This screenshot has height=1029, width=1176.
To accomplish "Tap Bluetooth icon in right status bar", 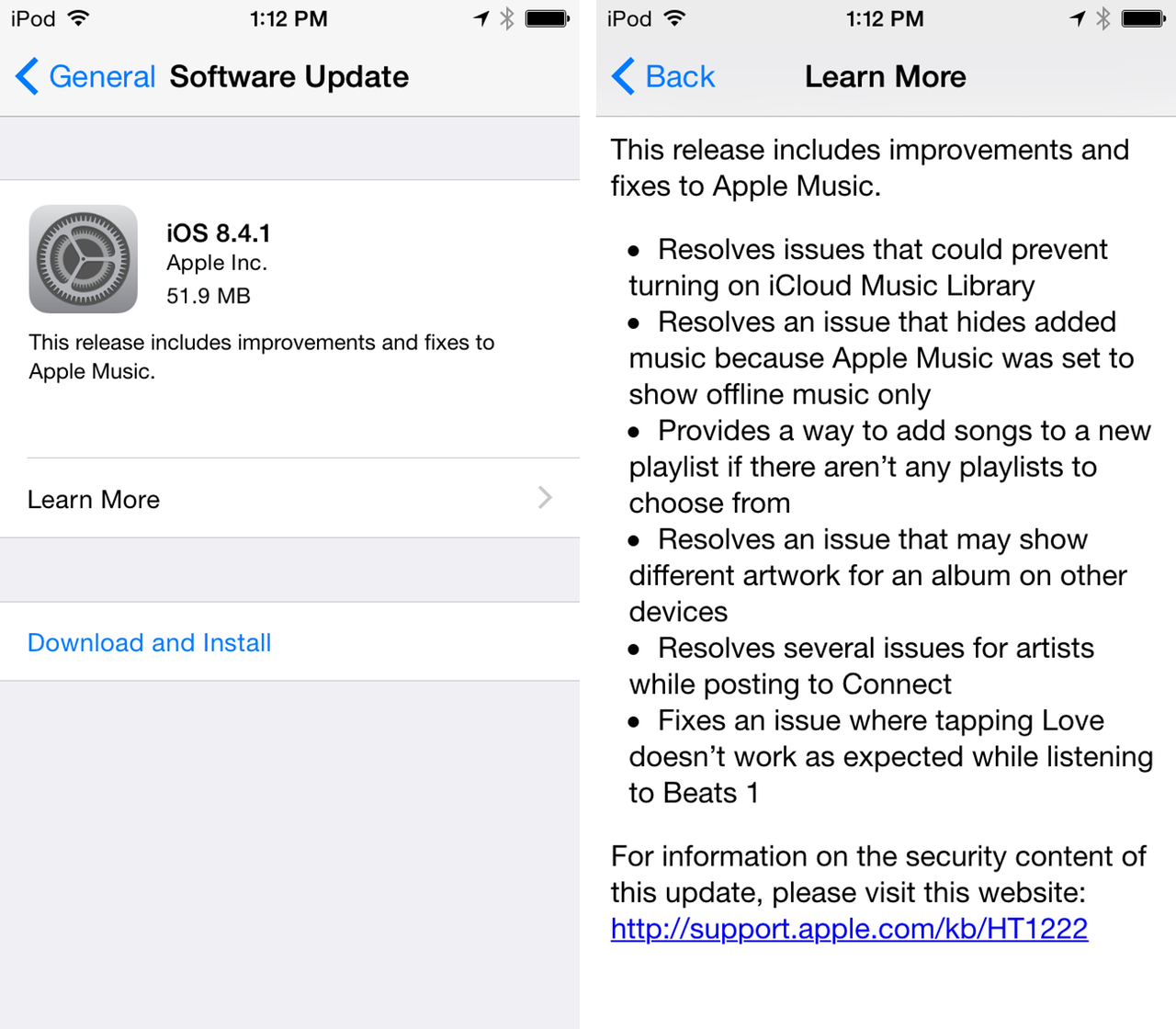I will (1103, 18).
